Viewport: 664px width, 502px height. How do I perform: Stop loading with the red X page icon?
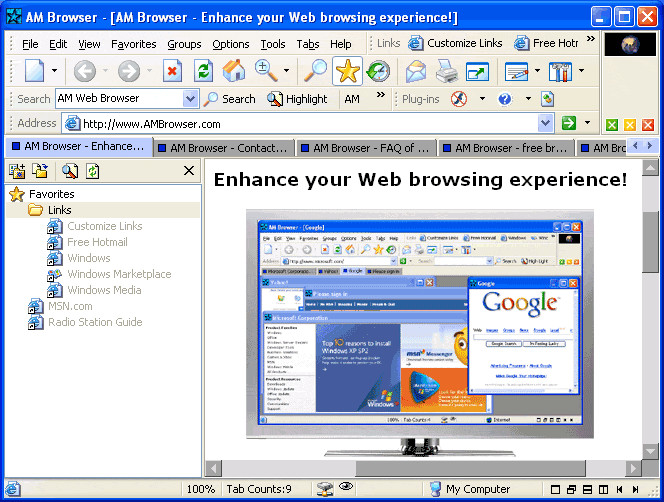pyautogui.click(x=172, y=71)
